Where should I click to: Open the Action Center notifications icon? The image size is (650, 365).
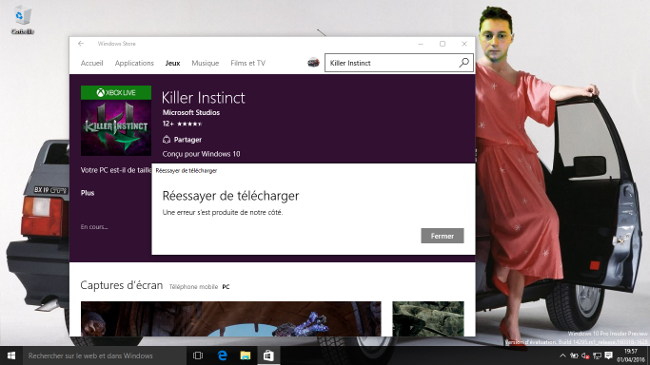click(x=609, y=355)
